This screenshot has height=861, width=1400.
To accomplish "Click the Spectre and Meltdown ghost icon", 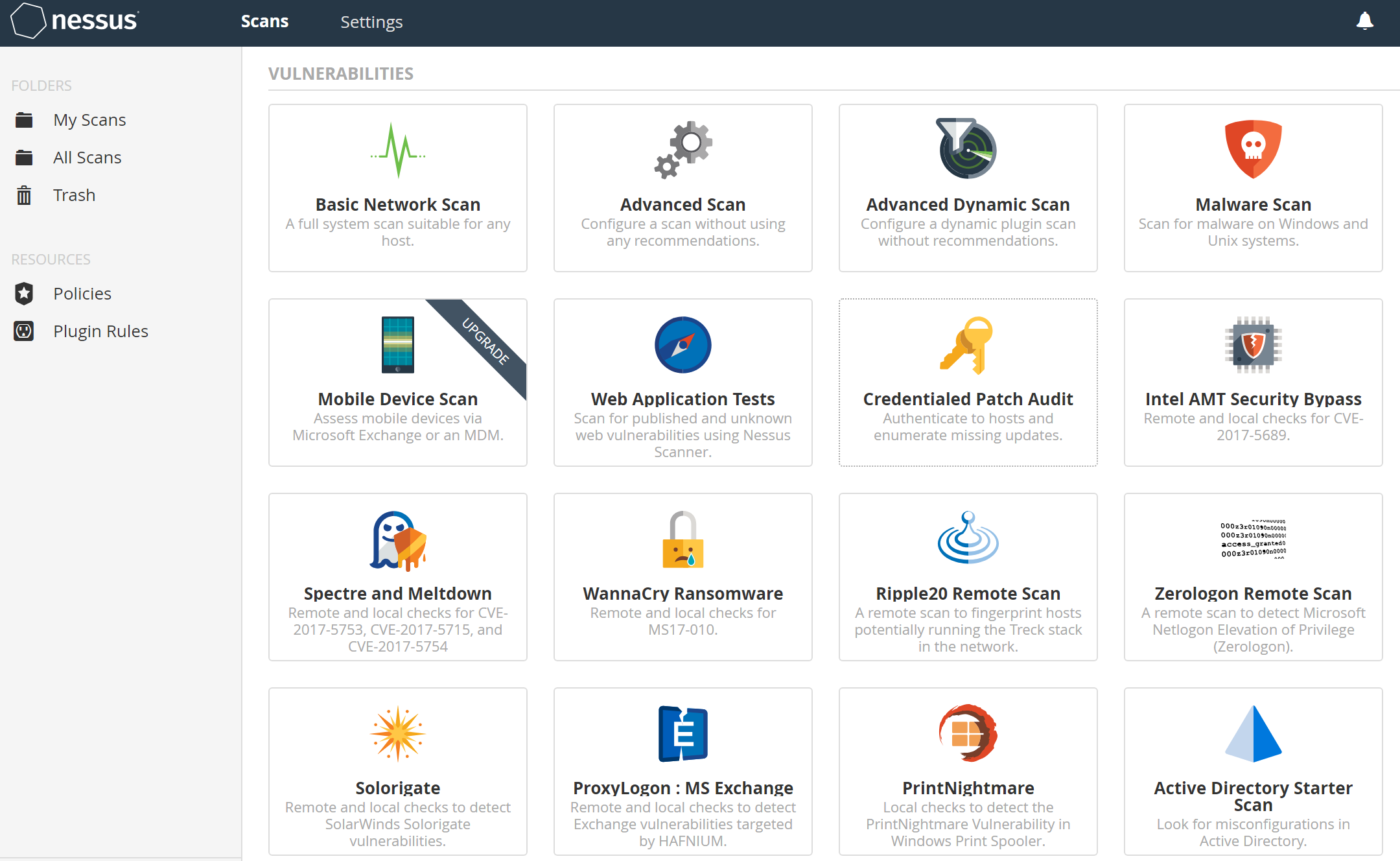I will [397, 540].
